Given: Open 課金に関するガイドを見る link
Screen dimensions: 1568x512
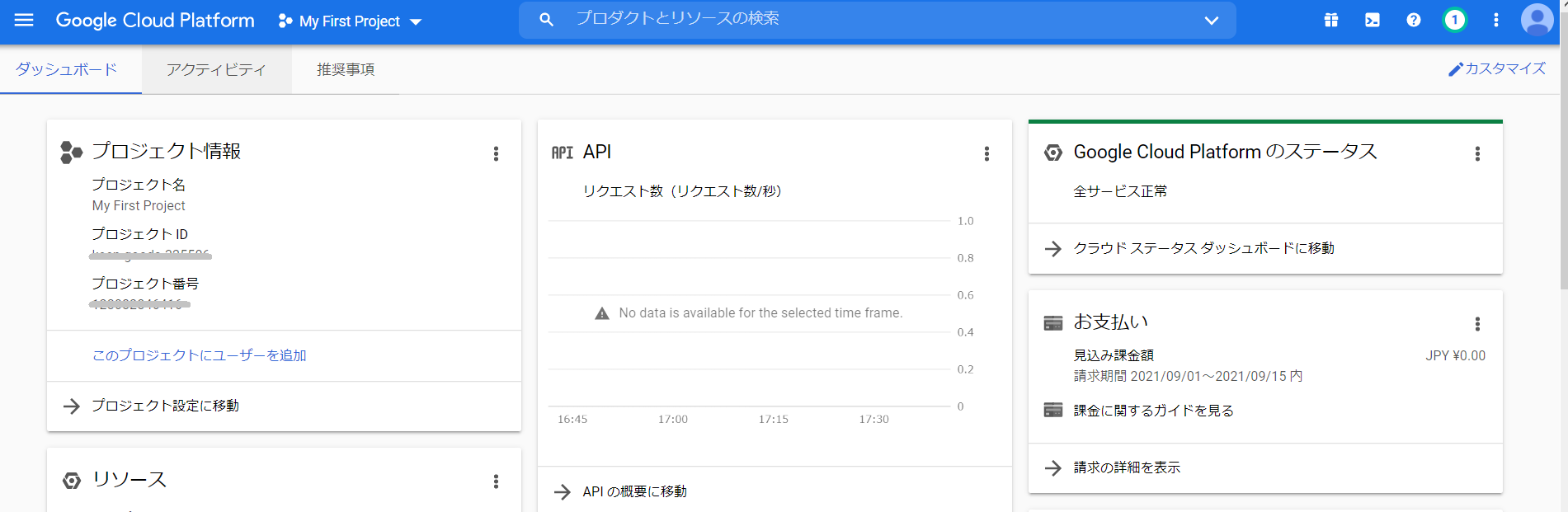Looking at the screenshot, I should click(1153, 411).
